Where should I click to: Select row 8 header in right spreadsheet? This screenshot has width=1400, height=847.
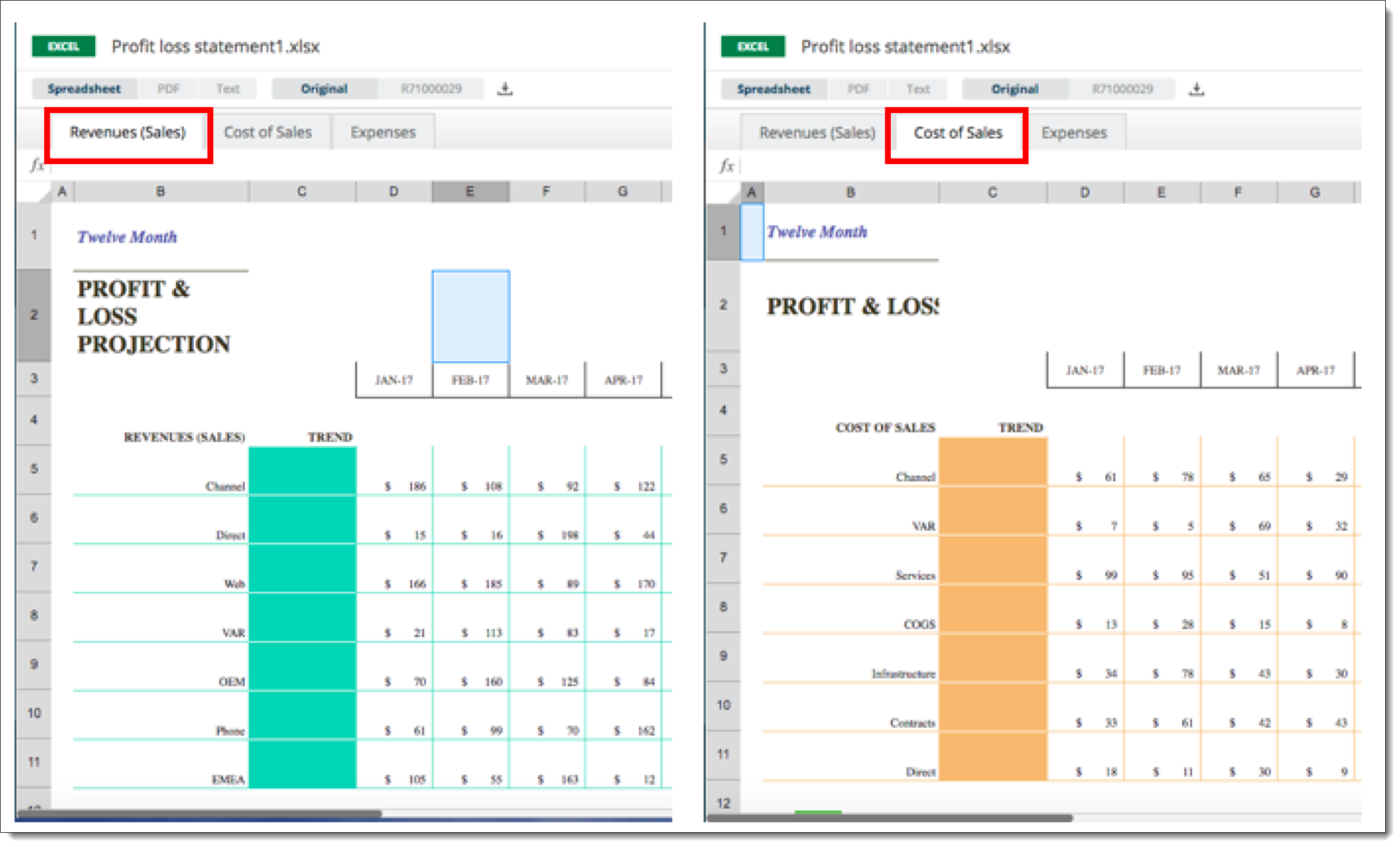click(723, 607)
